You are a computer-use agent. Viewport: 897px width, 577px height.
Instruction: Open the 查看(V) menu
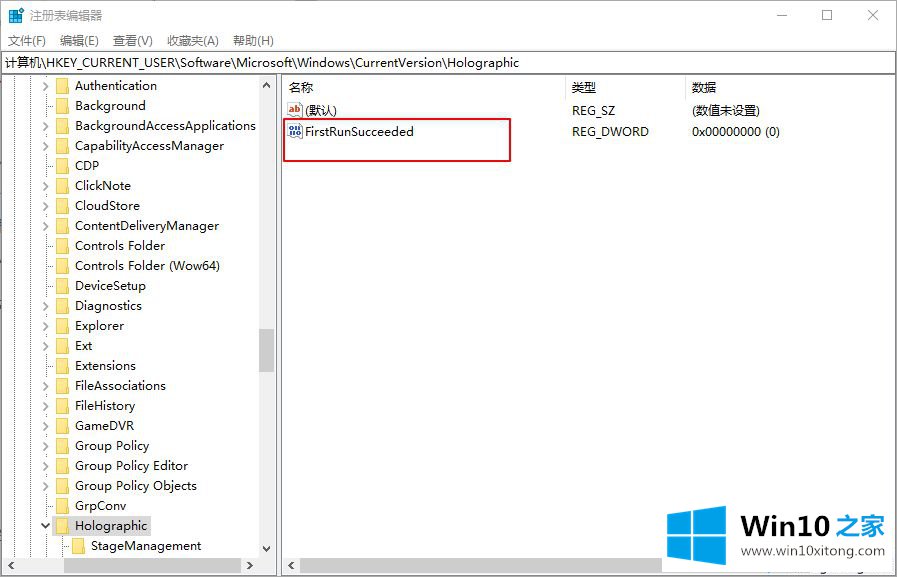click(133, 41)
